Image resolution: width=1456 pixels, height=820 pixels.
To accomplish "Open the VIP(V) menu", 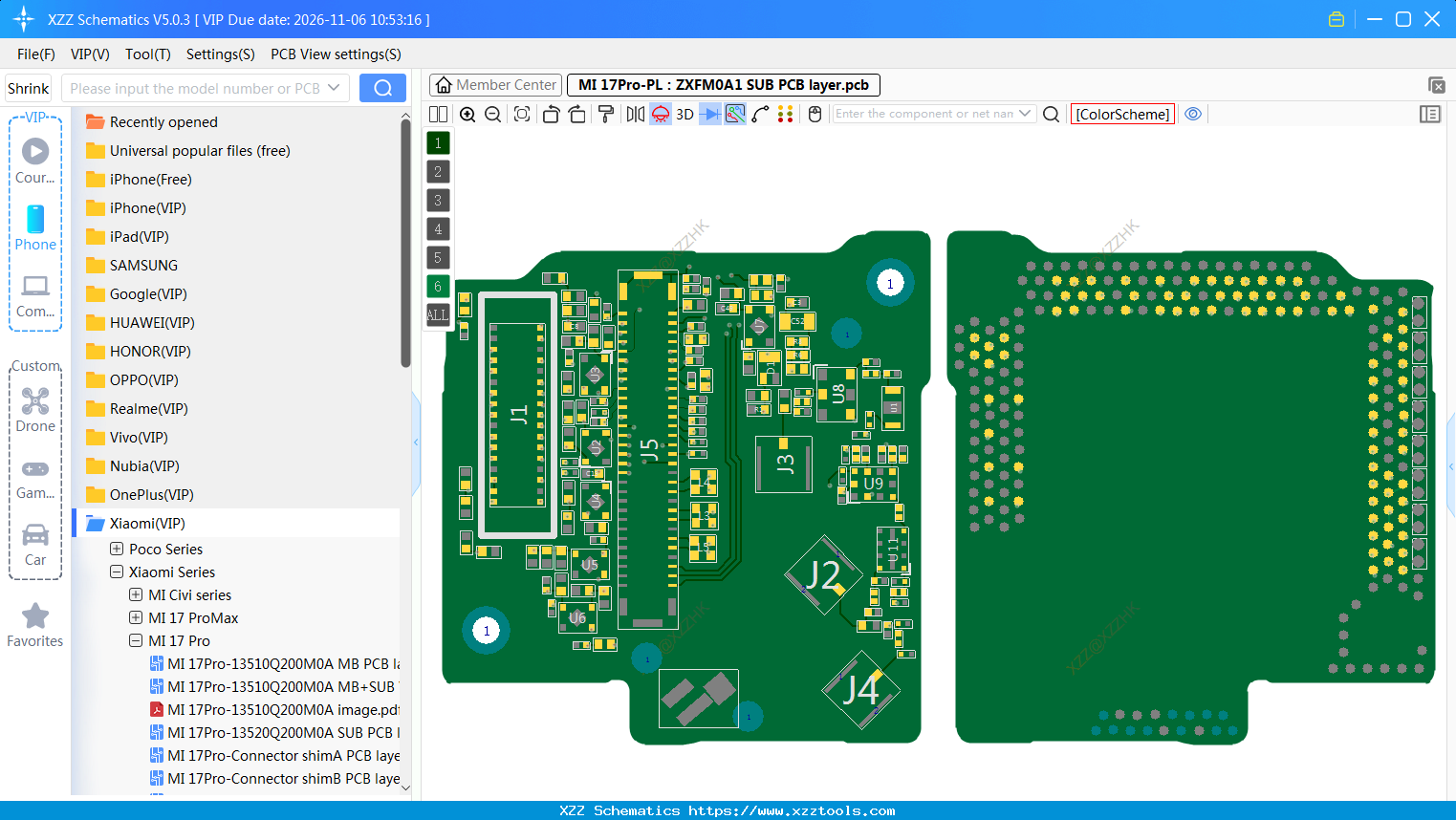I will tap(90, 54).
